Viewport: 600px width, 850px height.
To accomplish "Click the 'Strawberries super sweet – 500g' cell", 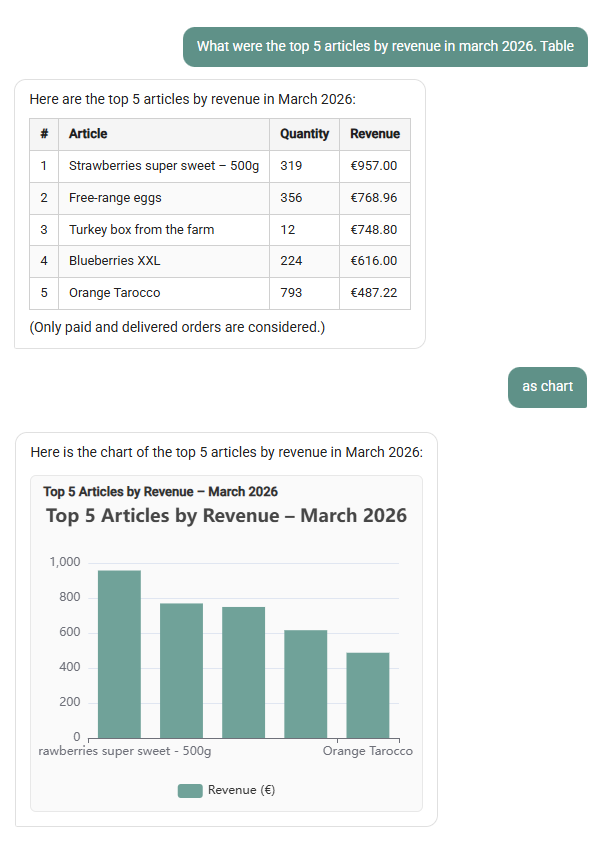I will tap(164, 166).
